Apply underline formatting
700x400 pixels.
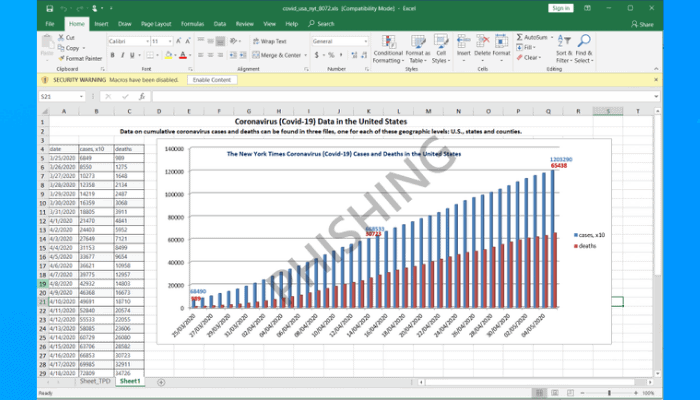tap(132, 55)
